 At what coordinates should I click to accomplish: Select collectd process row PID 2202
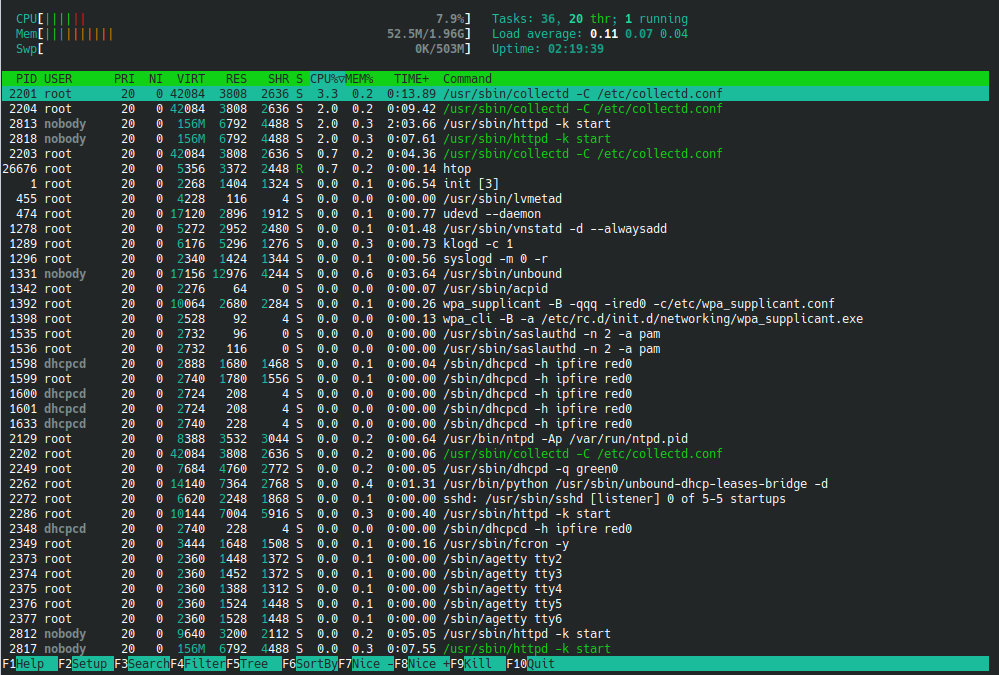495,453
